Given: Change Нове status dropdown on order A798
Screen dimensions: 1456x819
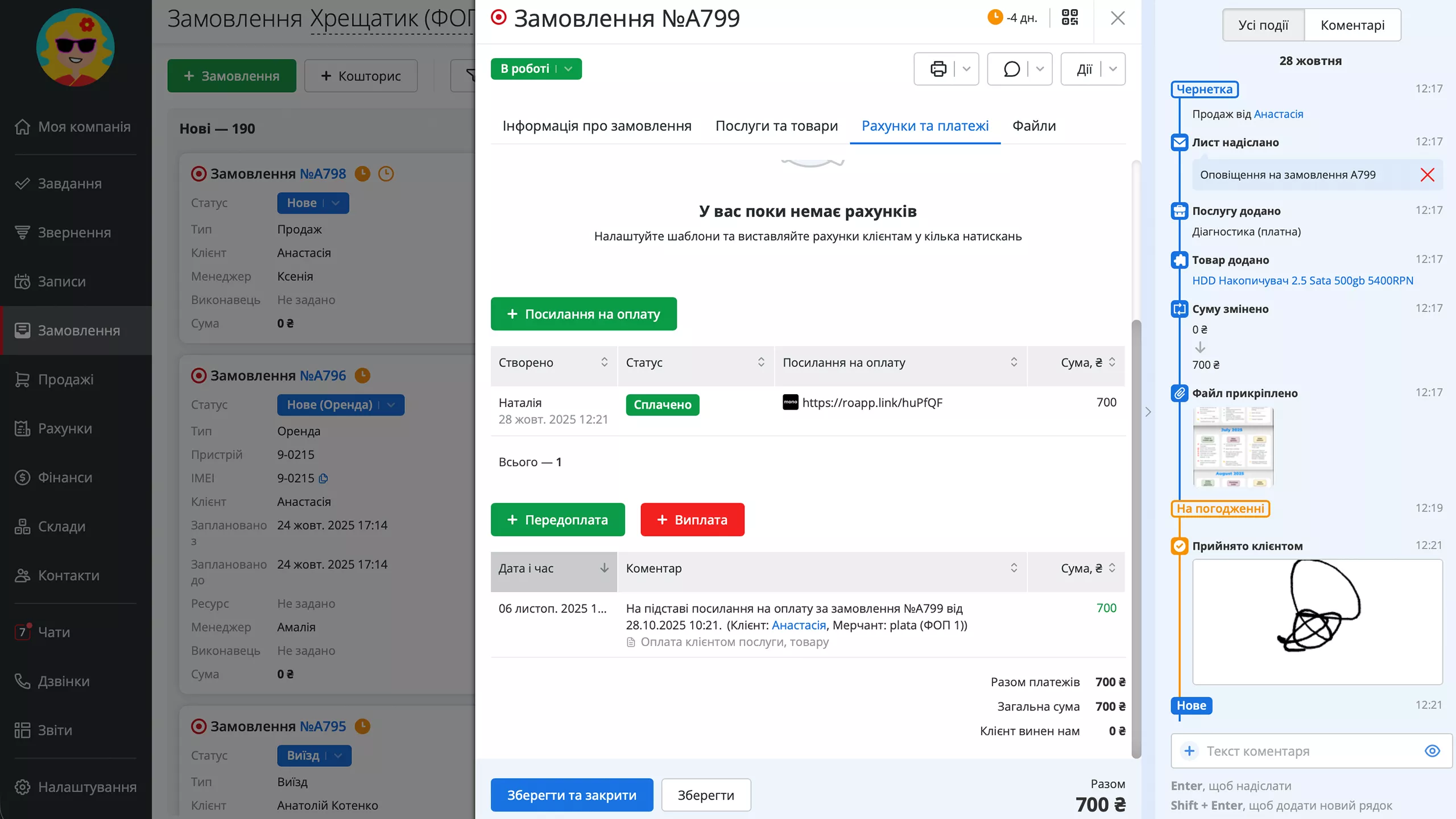Looking at the screenshot, I should (x=313, y=203).
